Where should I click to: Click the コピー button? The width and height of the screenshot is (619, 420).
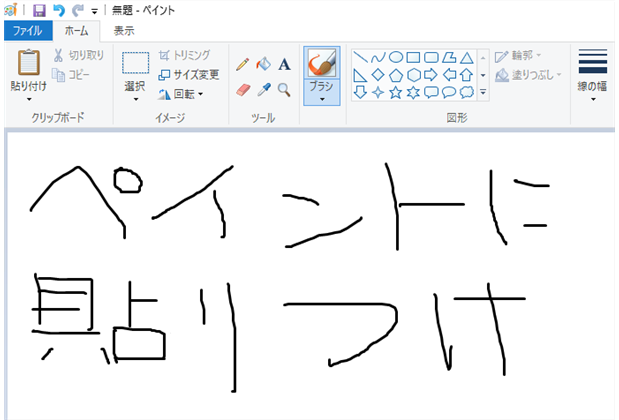pyautogui.click(x=71, y=75)
